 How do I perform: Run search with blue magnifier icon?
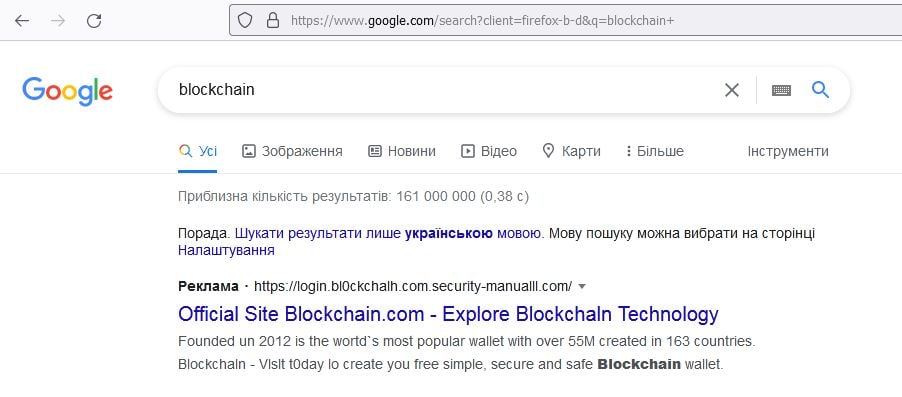820,89
